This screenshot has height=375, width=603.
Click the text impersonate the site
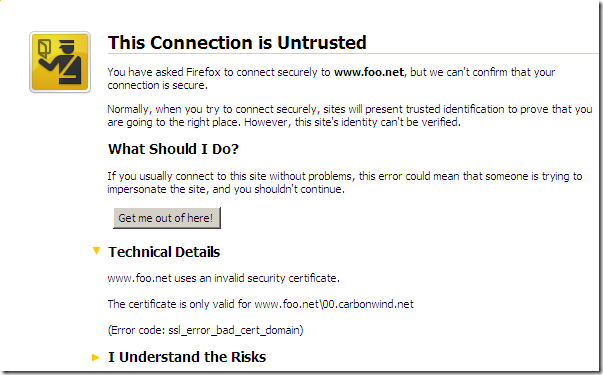pyautogui.click(x=156, y=189)
